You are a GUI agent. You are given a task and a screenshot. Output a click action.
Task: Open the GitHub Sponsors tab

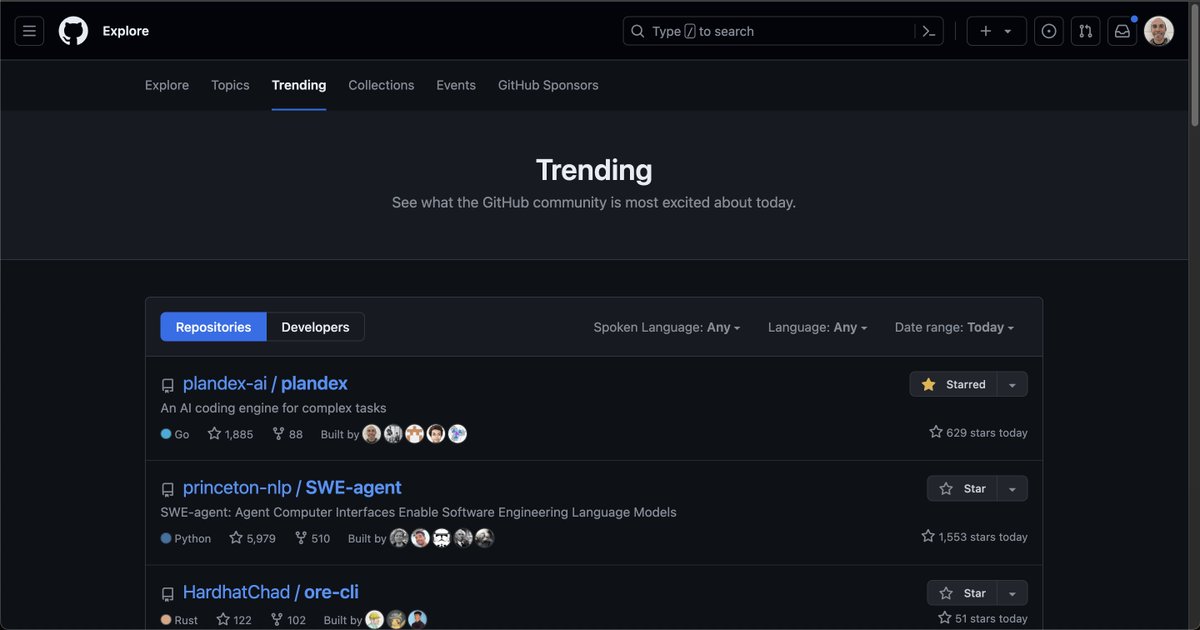click(548, 85)
